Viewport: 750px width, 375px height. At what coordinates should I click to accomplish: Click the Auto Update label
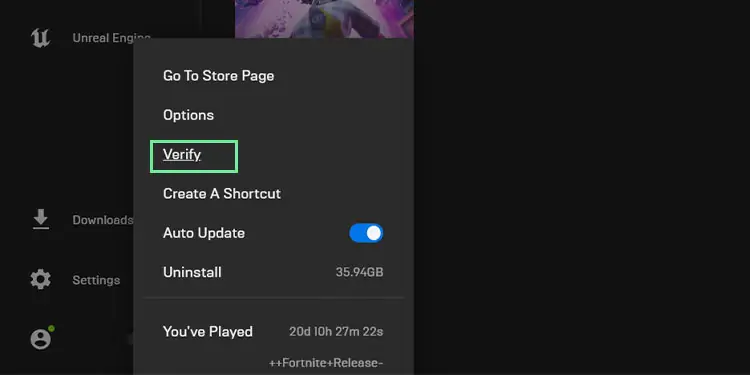coord(204,233)
